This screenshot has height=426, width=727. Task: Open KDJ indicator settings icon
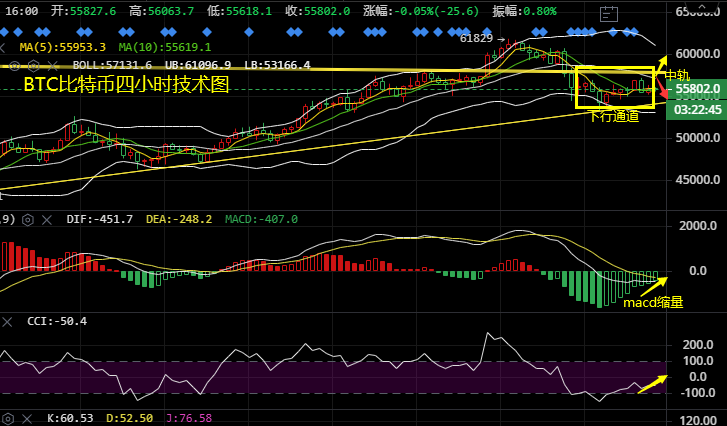tap(8, 417)
